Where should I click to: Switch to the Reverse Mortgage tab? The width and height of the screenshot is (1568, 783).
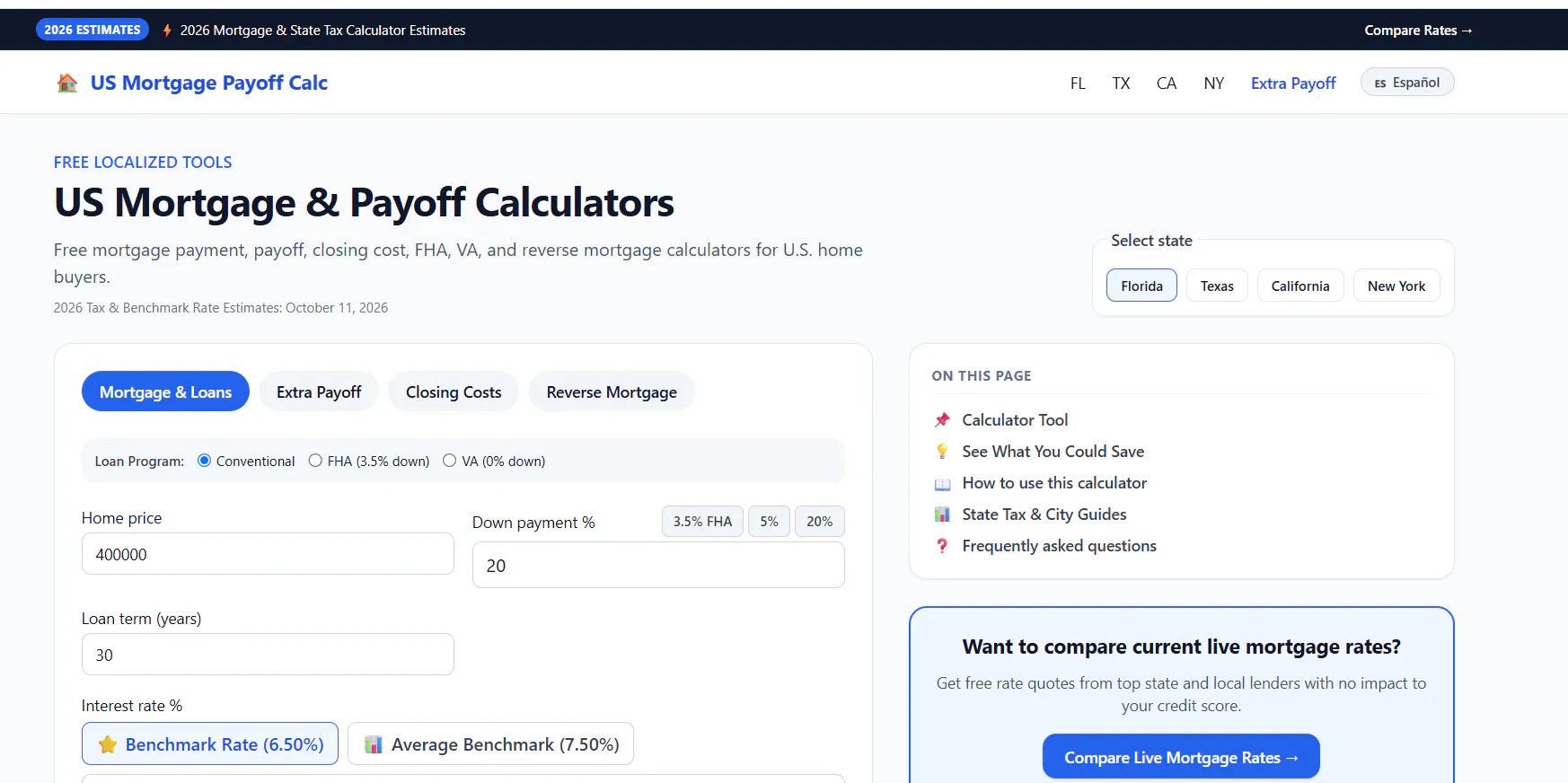(x=612, y=391)
